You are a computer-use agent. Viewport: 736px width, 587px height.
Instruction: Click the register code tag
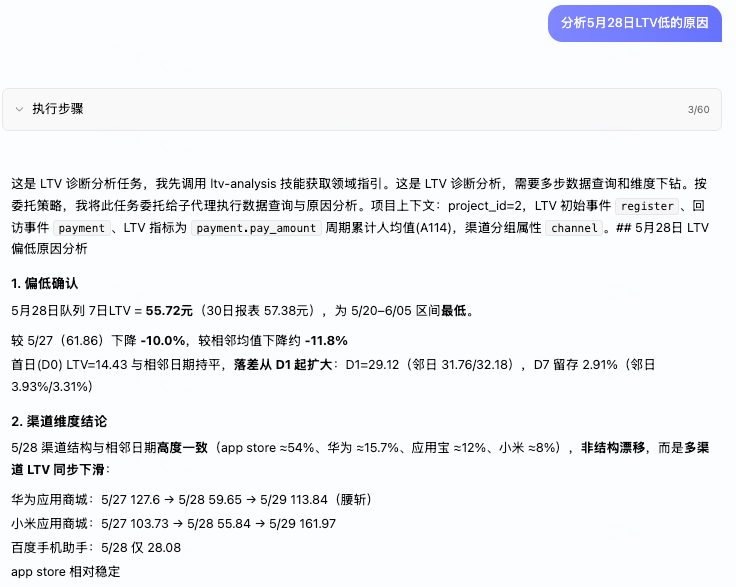[647, 206]
